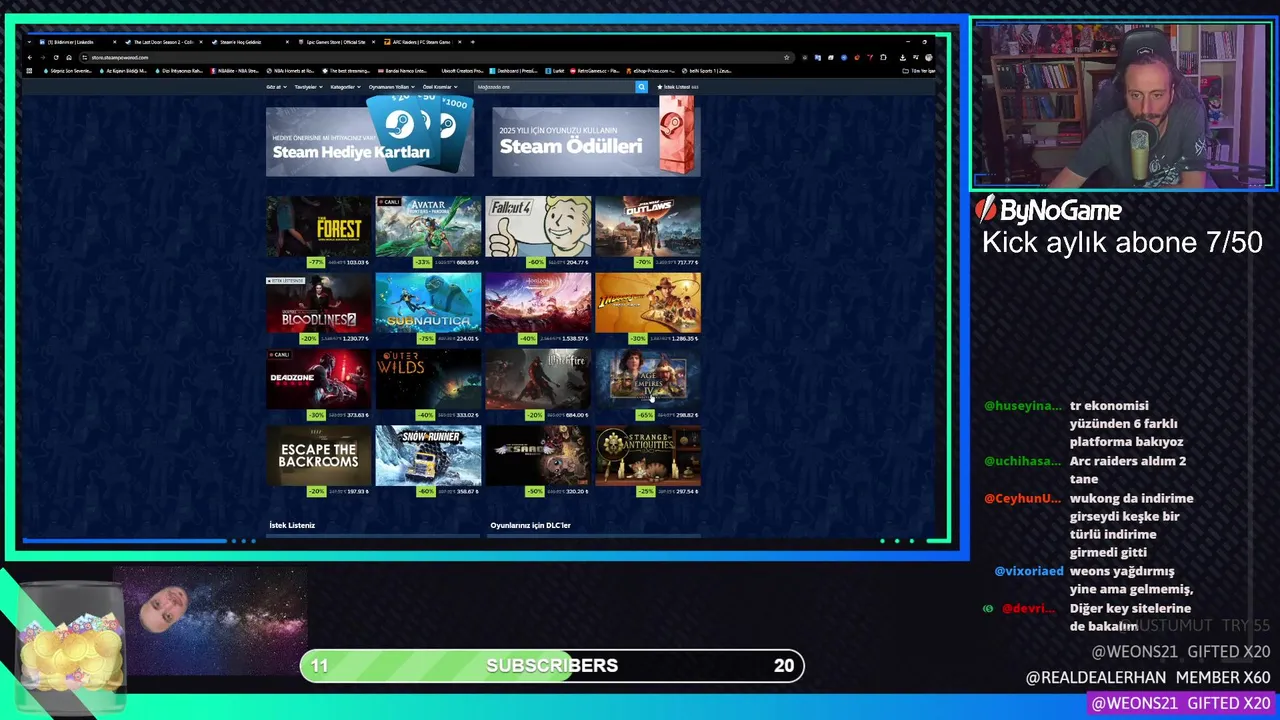Open the Age of Empires IV card
The width and height of the screenshot is (1280, 720).
648,384
